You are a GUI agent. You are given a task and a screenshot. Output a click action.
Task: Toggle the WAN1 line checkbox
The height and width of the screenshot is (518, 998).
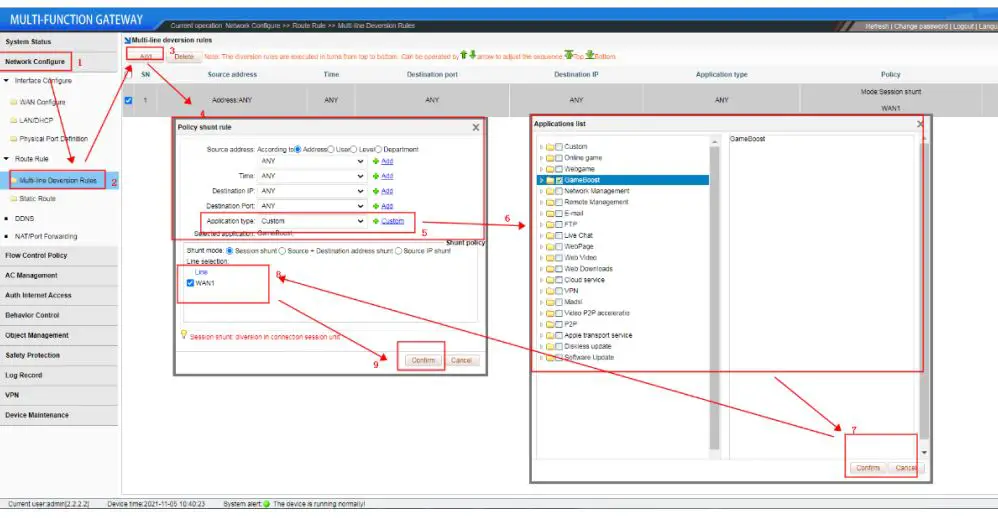click(190, 283)
